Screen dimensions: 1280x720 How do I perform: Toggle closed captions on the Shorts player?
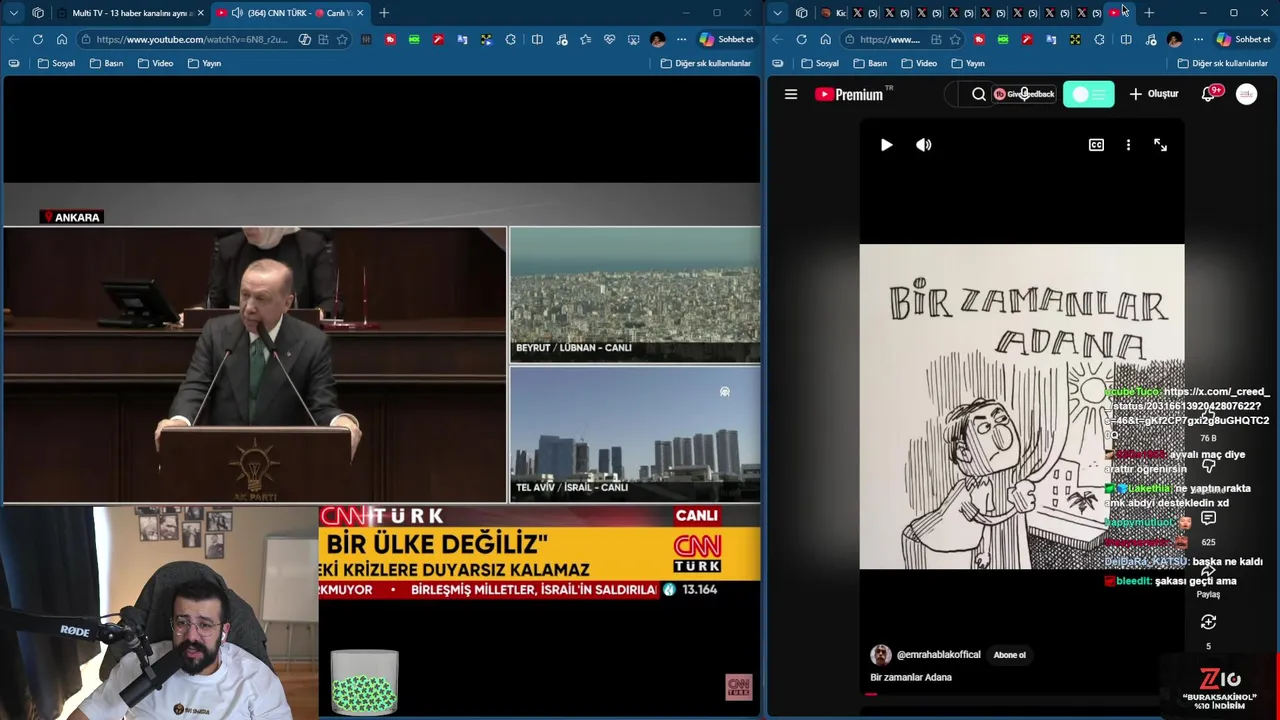[x=1096, y=145]
